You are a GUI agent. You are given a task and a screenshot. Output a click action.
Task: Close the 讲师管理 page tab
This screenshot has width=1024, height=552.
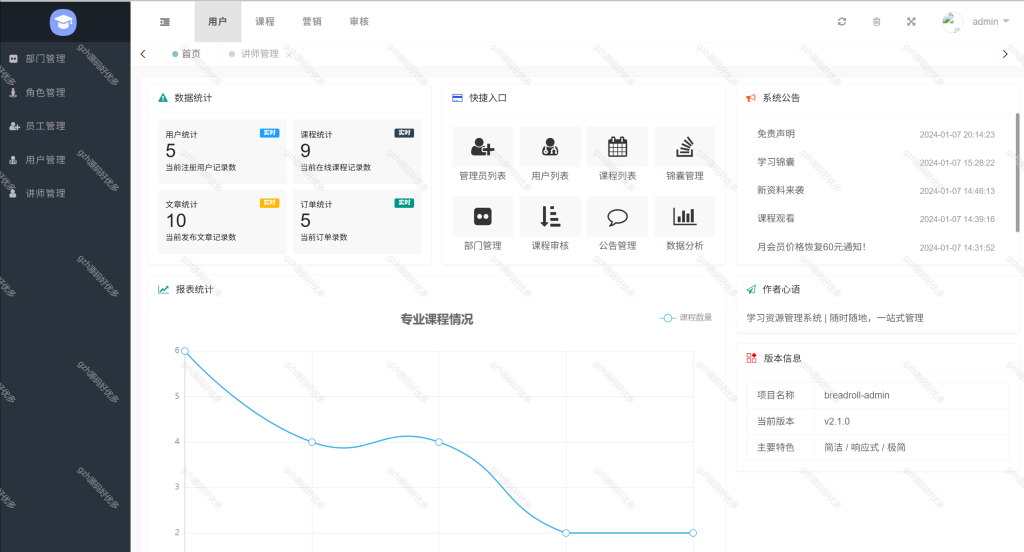coord(289,54)
